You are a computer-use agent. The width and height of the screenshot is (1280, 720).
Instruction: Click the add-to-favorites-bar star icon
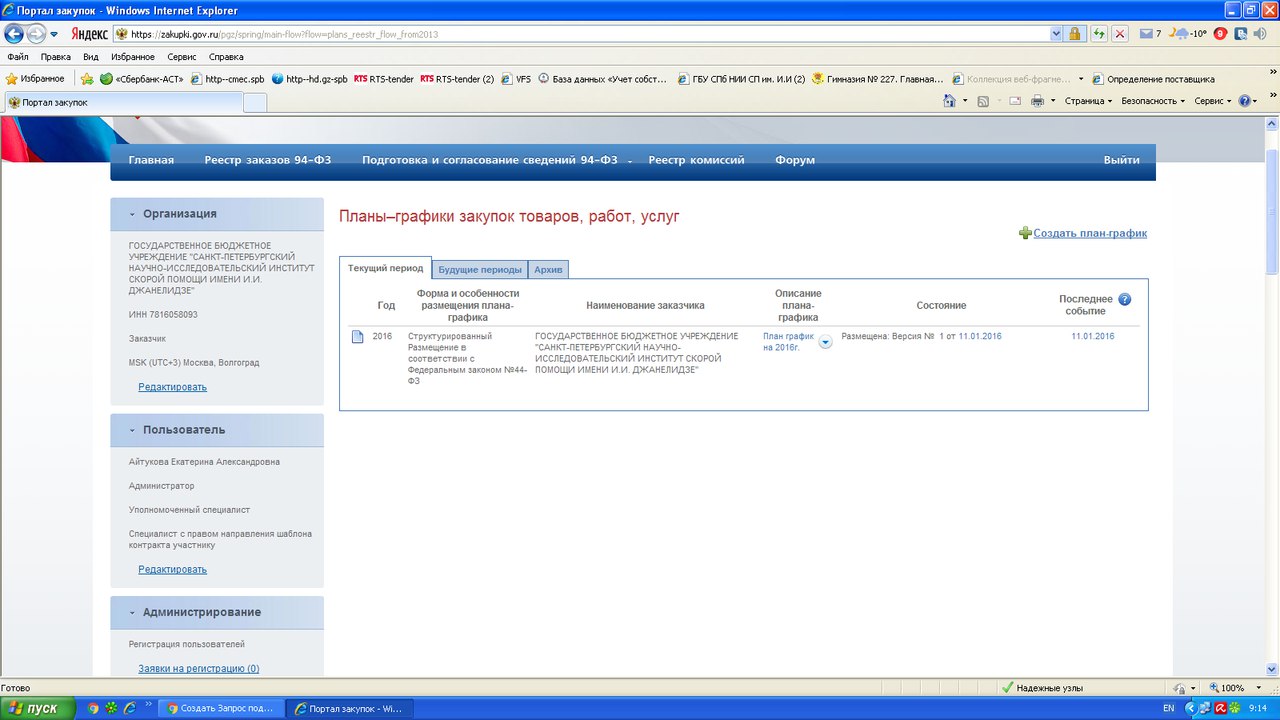87,78
